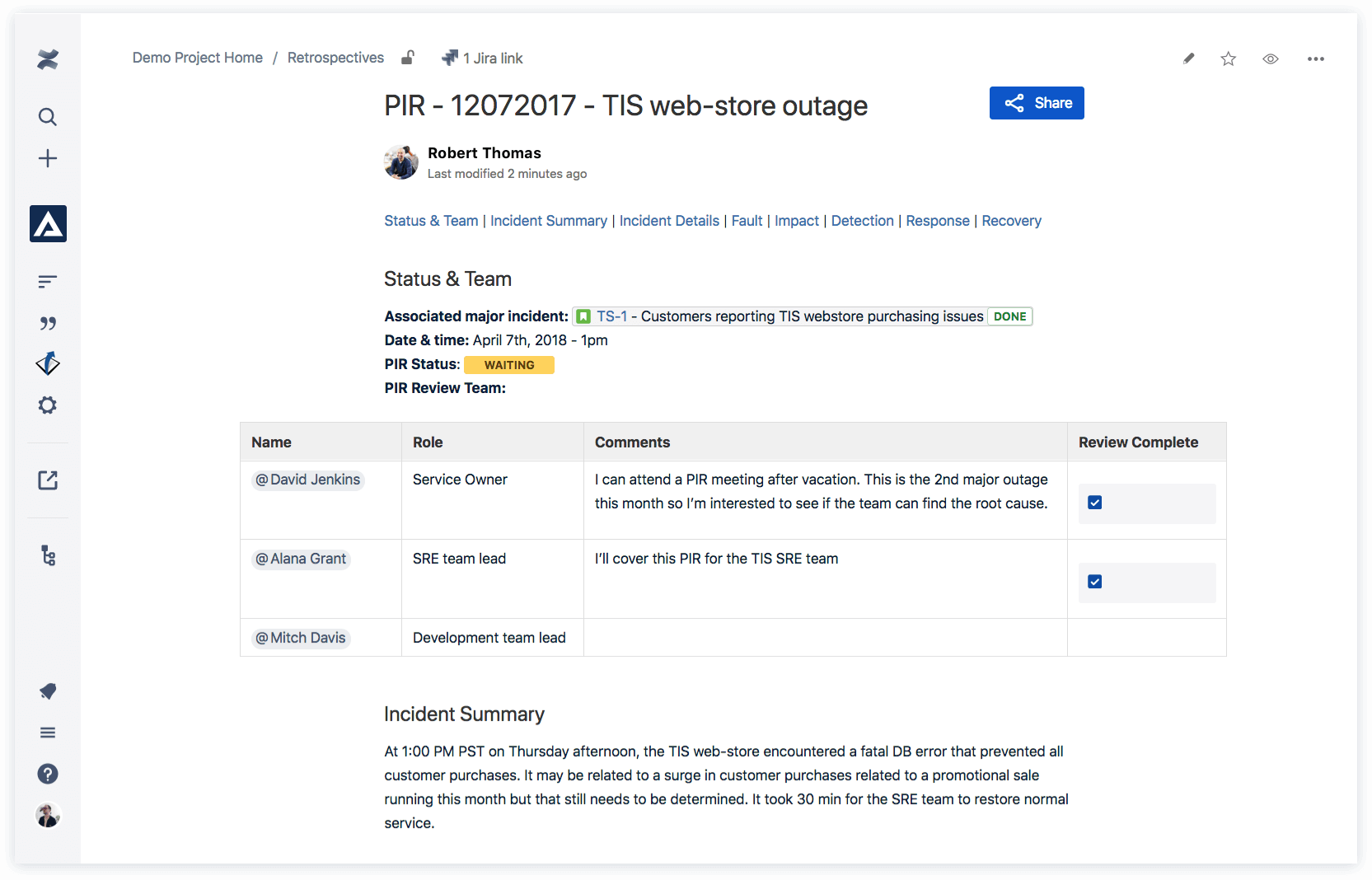Viewport: 1372px width, 880px height.
Task: Click the plus icon to create content
Action: pyautogui.click(x=48, y=158)
